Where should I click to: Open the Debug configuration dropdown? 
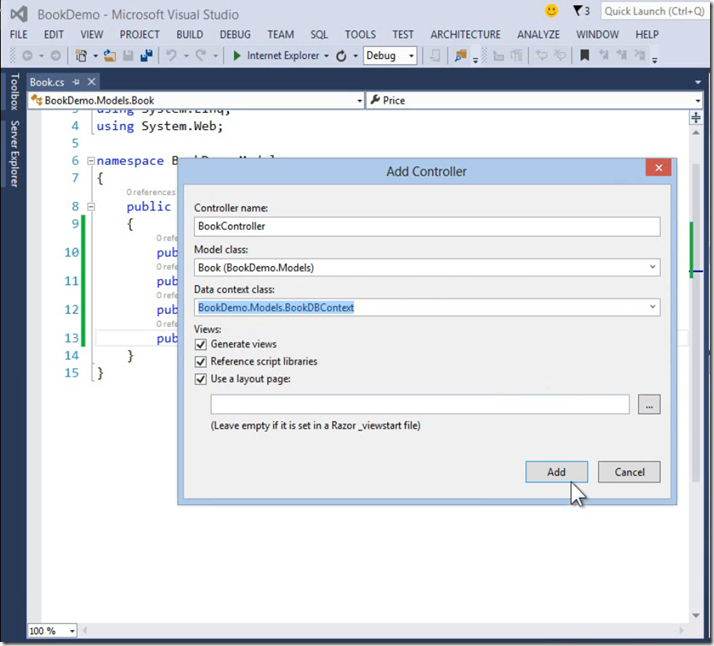click(x=411, y=56)
